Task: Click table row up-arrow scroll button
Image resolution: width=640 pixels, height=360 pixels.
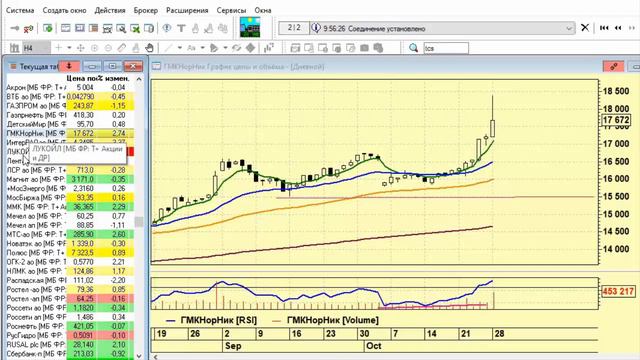Action: coord(139,79)
